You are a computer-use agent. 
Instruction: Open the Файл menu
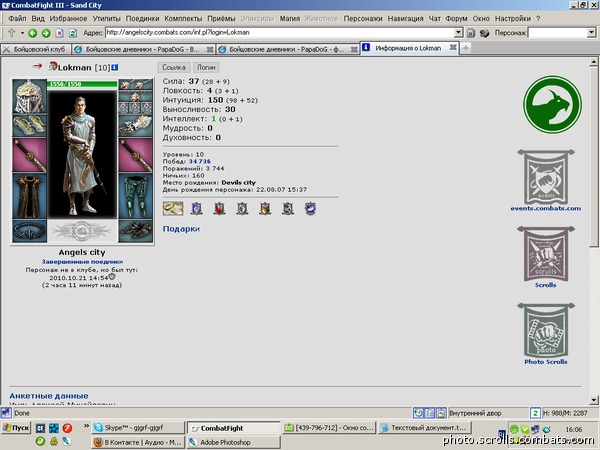coord(17,18)
